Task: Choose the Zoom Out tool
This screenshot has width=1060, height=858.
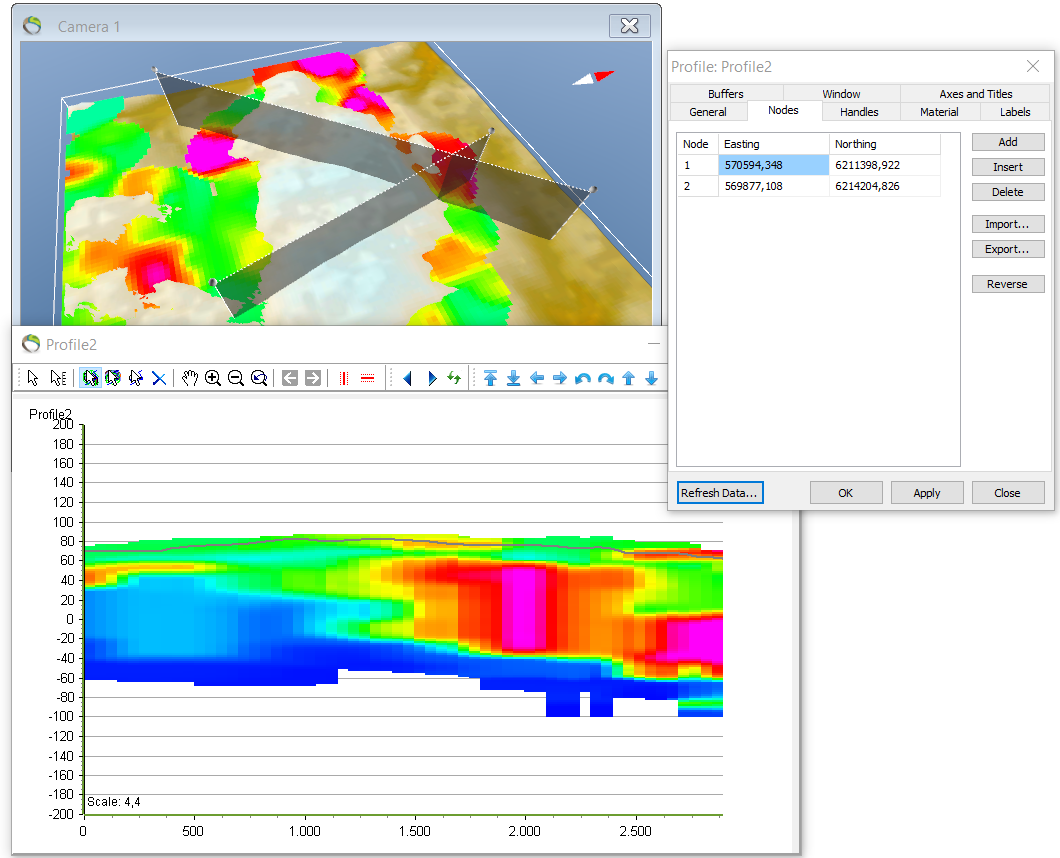Action: click(x=237, y=378)
